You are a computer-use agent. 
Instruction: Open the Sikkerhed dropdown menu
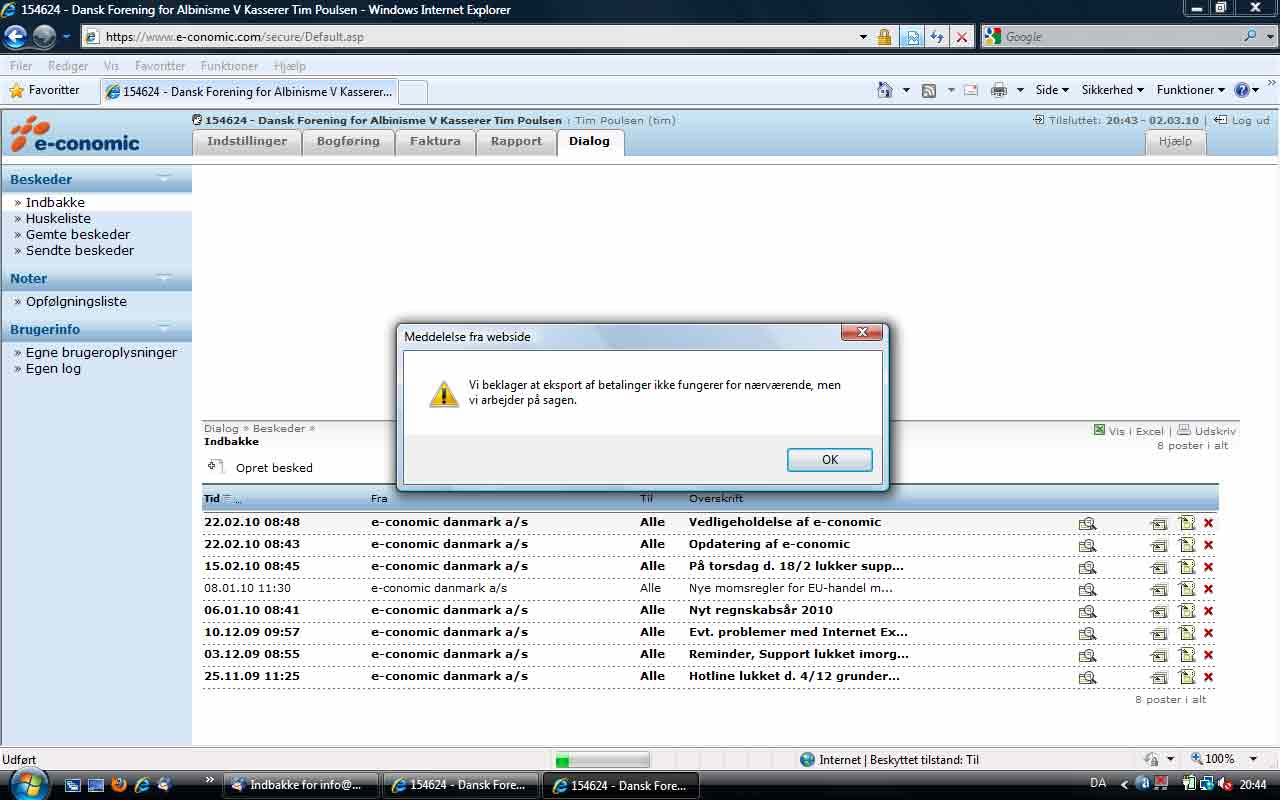pos(1113,90)
